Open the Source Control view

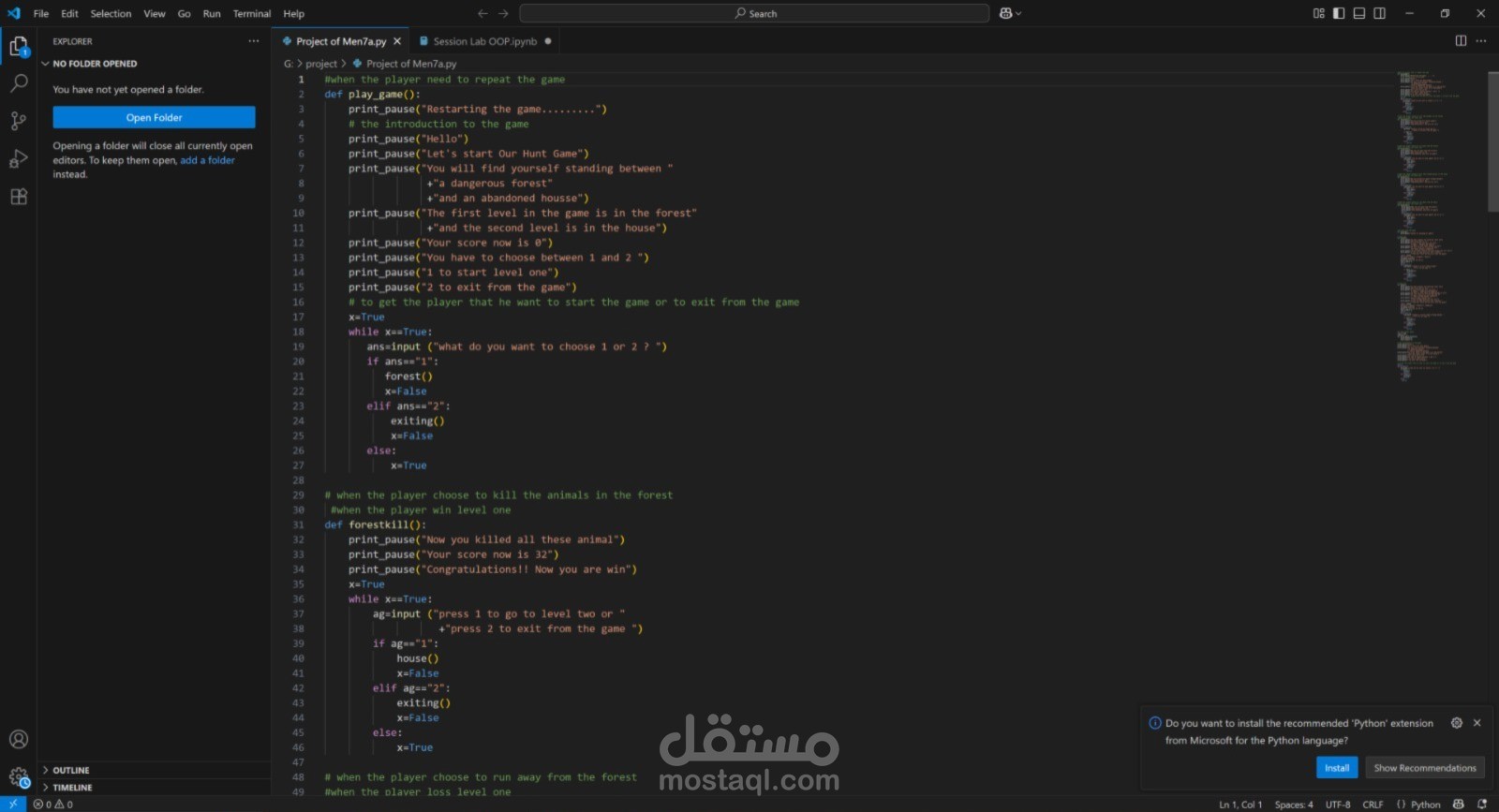pyautogui.click(x=18, y=121)
